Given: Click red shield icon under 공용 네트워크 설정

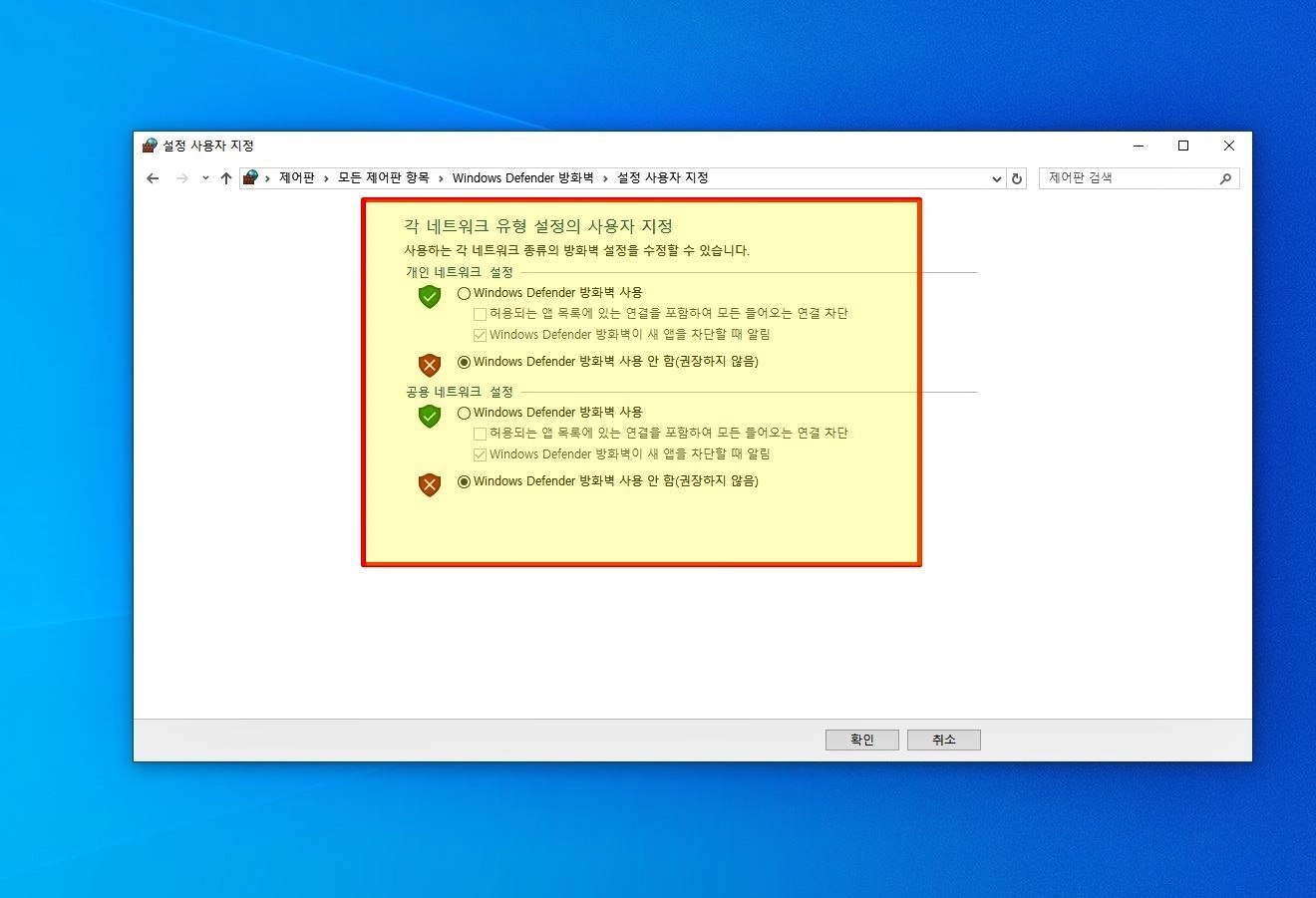Looking at the screenshot, I should pos(429,484).
